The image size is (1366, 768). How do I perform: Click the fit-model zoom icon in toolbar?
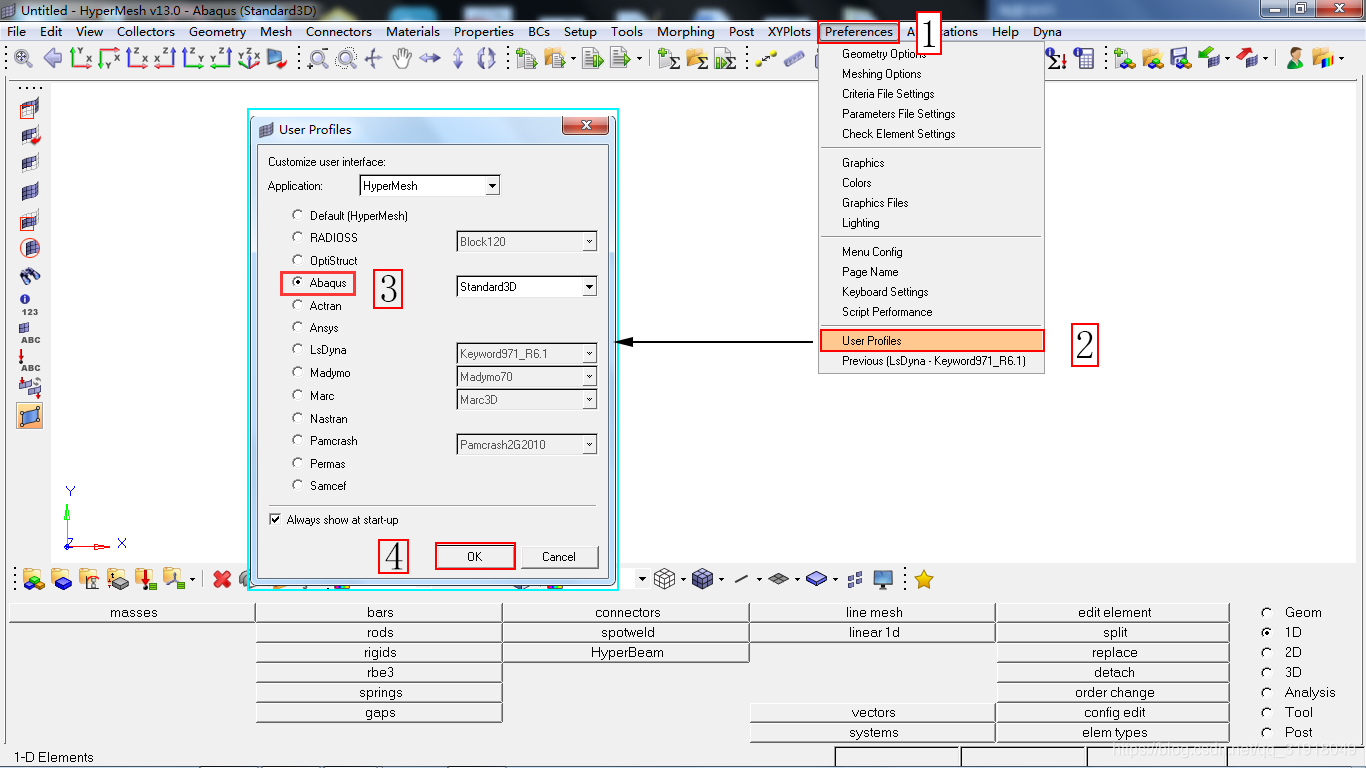tap(23, 59)
